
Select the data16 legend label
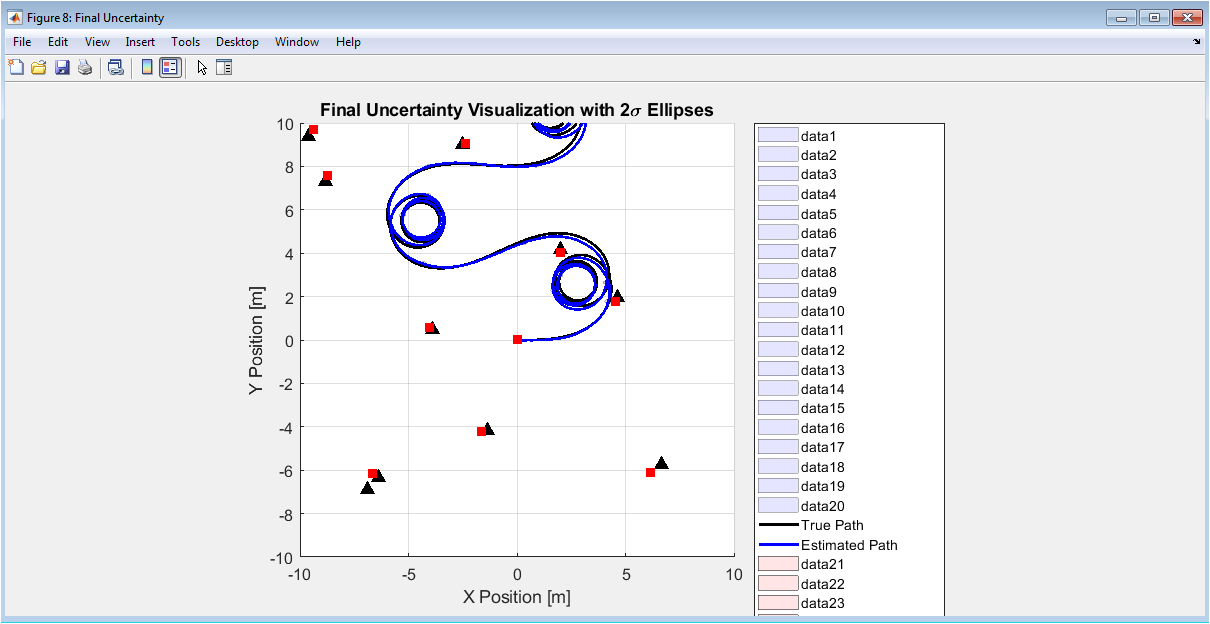click(x=823, y=428)
